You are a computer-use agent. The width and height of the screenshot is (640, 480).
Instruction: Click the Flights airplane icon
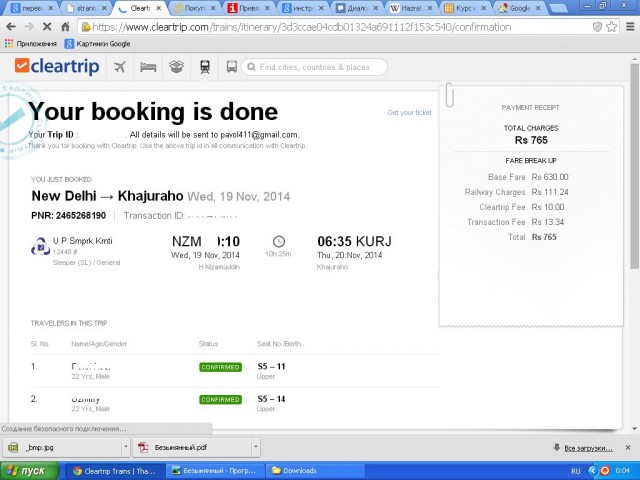point(120,67)
